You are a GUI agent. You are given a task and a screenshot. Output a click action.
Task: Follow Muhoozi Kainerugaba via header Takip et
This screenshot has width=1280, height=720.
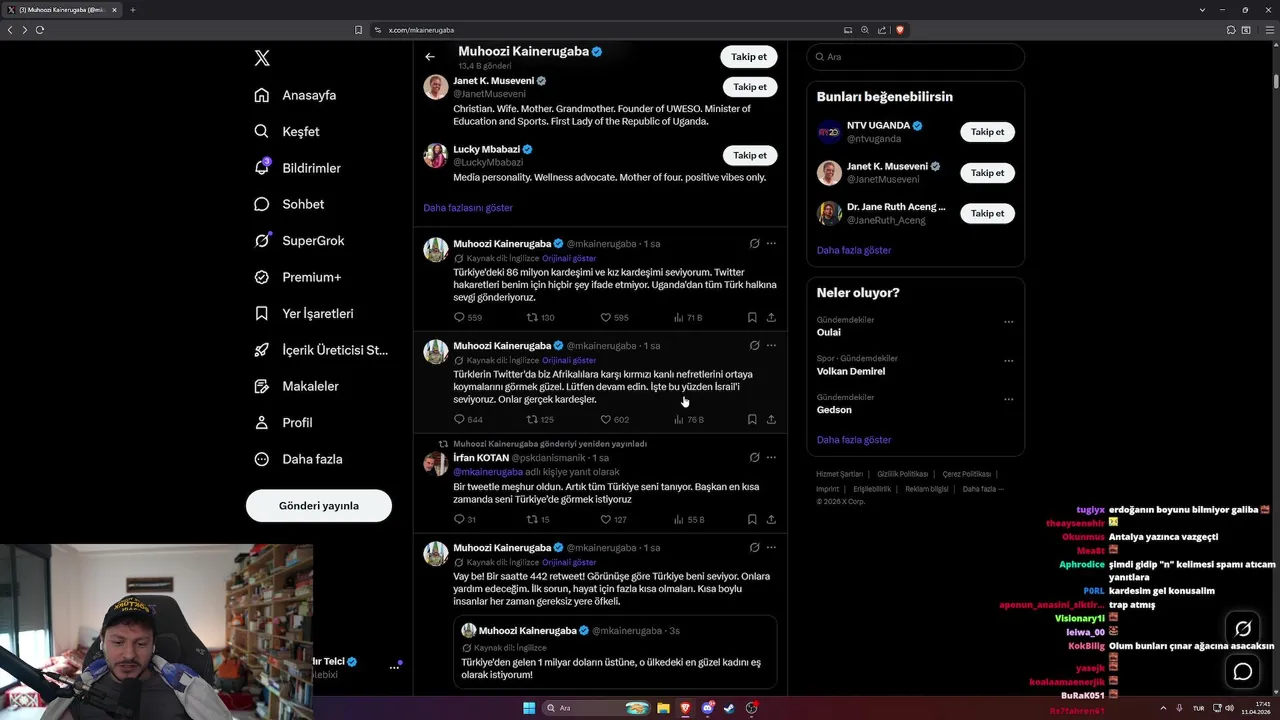(748, 57)
